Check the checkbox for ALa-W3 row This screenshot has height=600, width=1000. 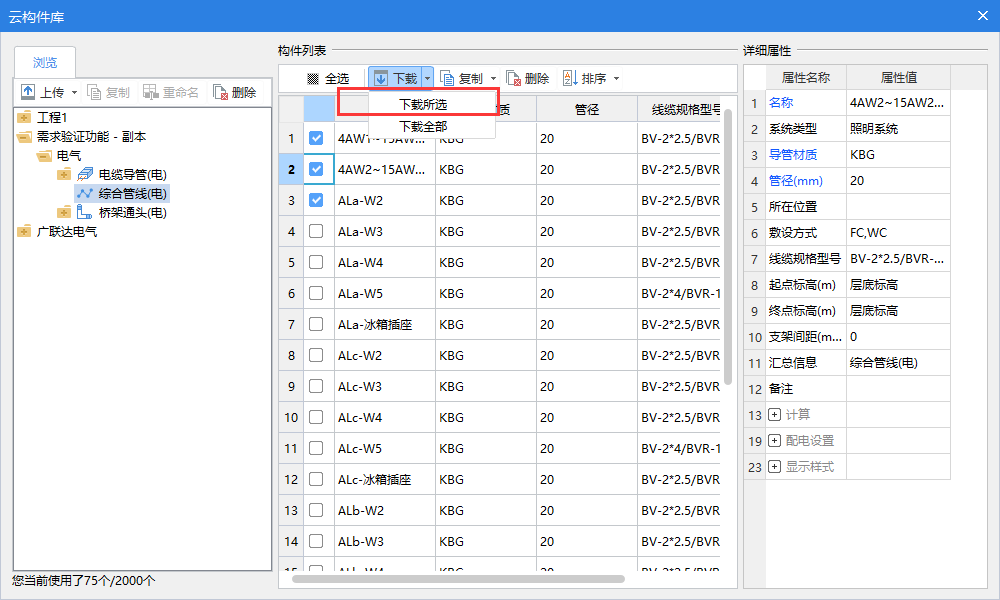pyautogui.click(x=316, y=232)
